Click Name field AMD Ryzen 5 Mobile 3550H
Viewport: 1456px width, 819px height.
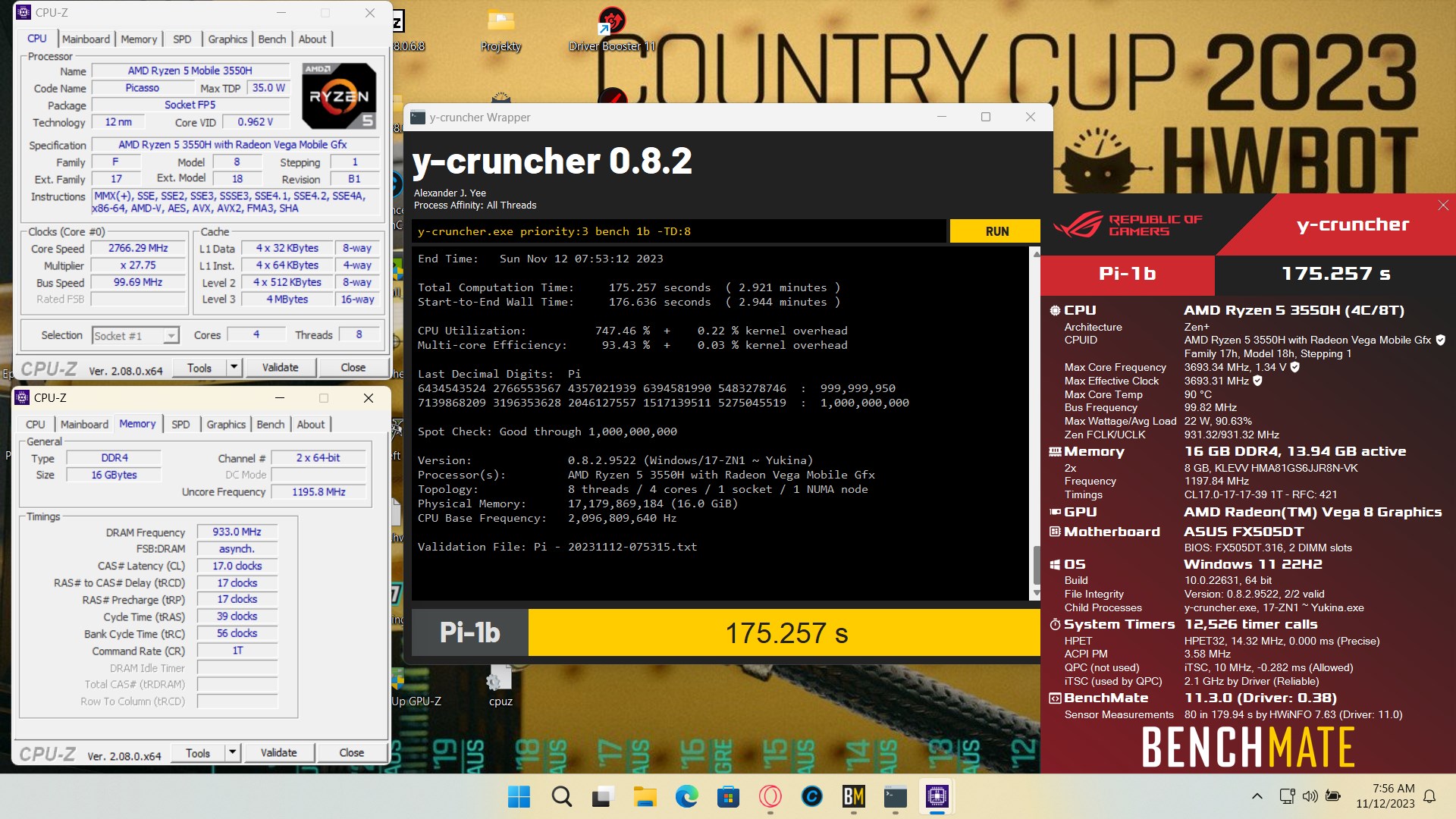[190, 71]
